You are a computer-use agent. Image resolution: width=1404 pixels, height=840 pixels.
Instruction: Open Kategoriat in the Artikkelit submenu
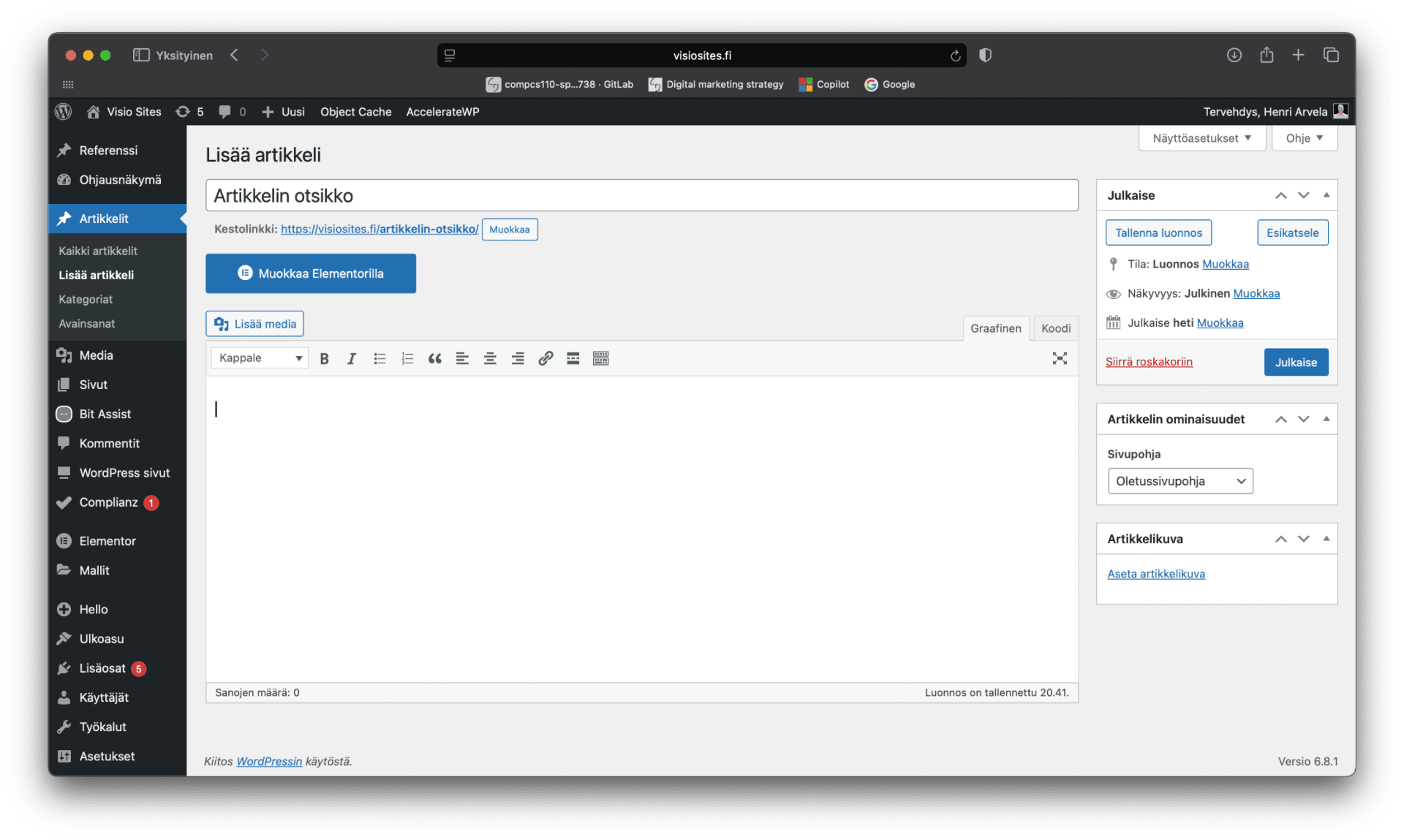point(86,299)
